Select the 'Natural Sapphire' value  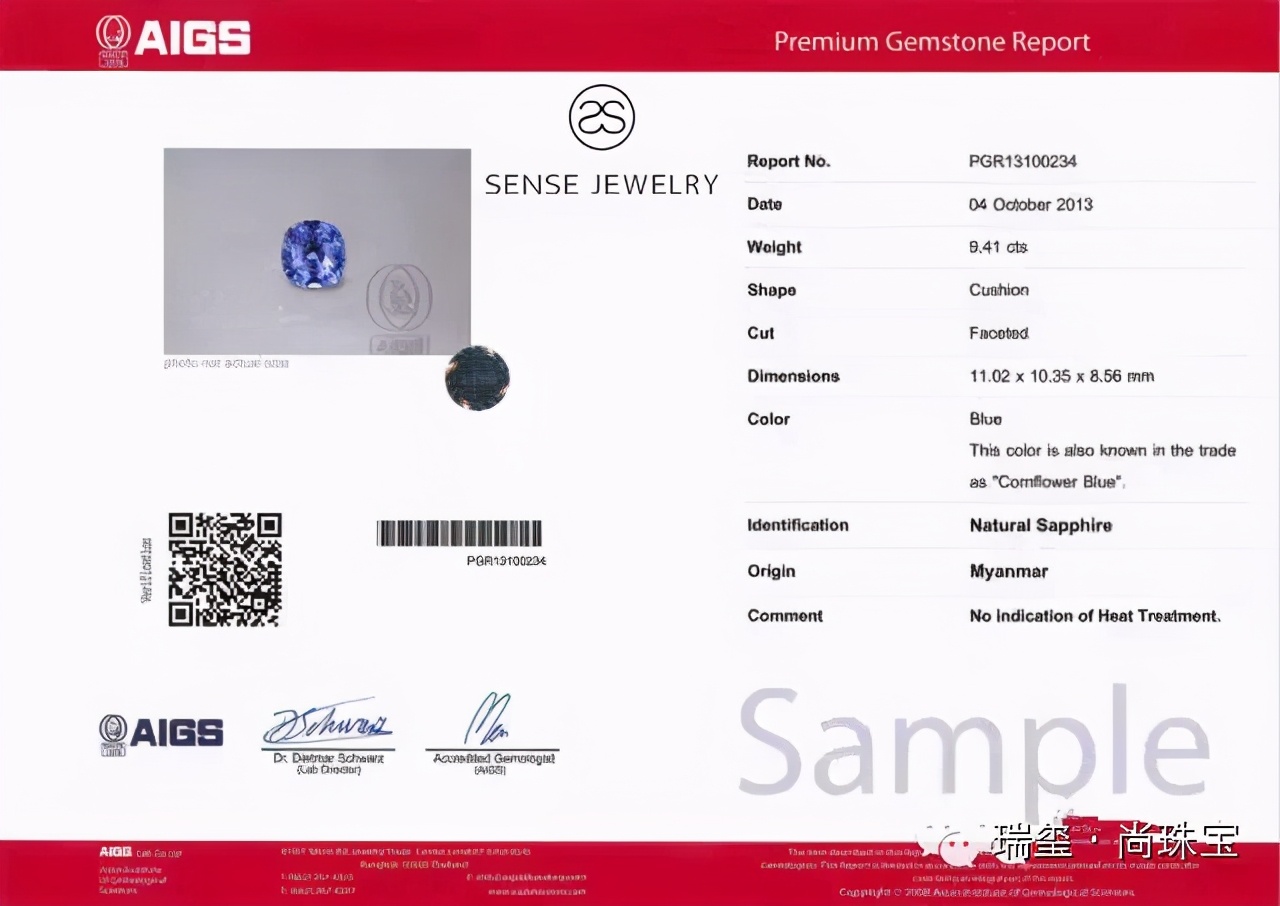tap(1041, 525)
